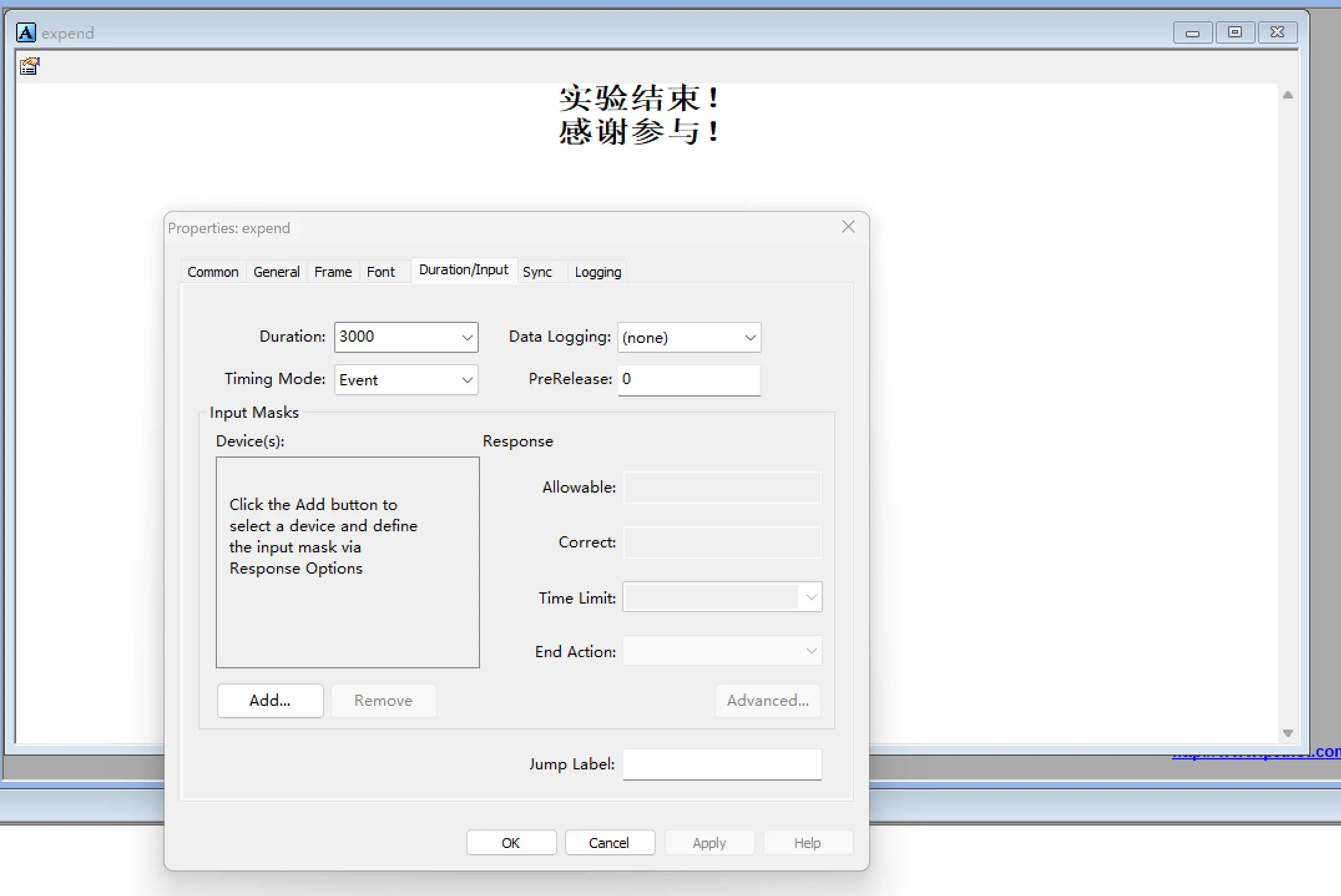Expand the Timing Mode dropdown
Viewport: 1341px width, 896px height.
pos(467,380)
